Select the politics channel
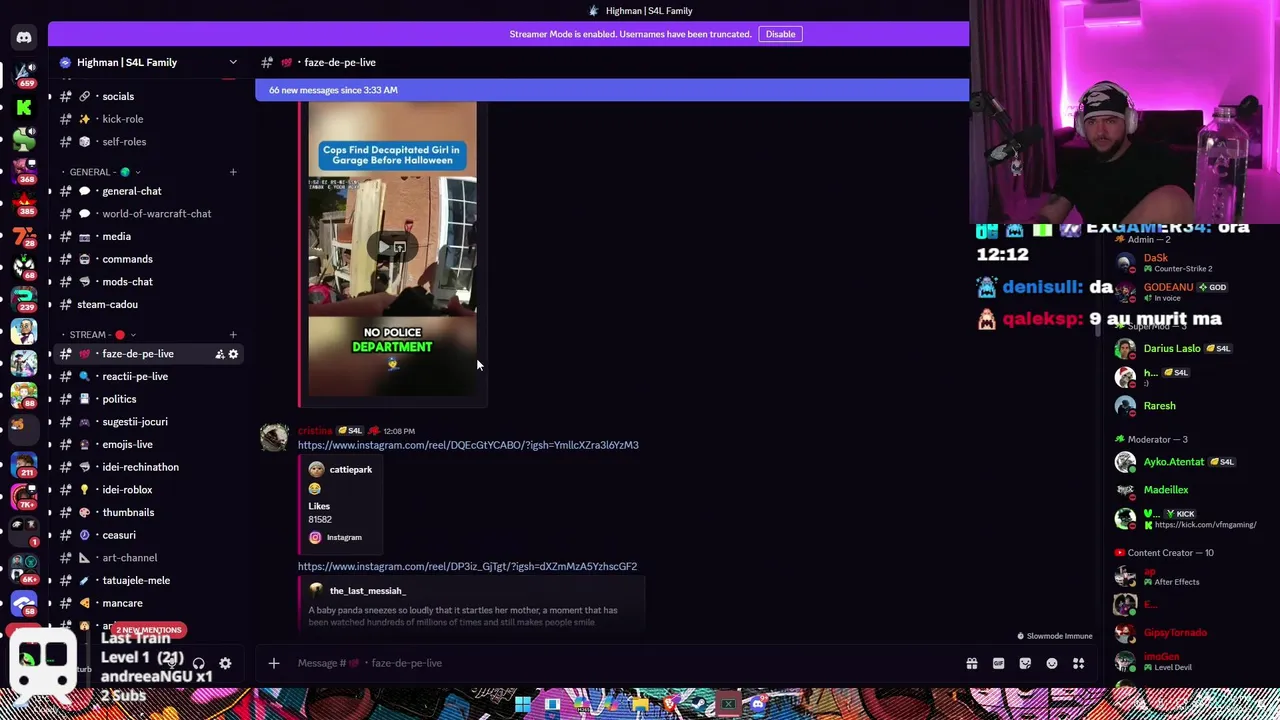 pos(148,399)
